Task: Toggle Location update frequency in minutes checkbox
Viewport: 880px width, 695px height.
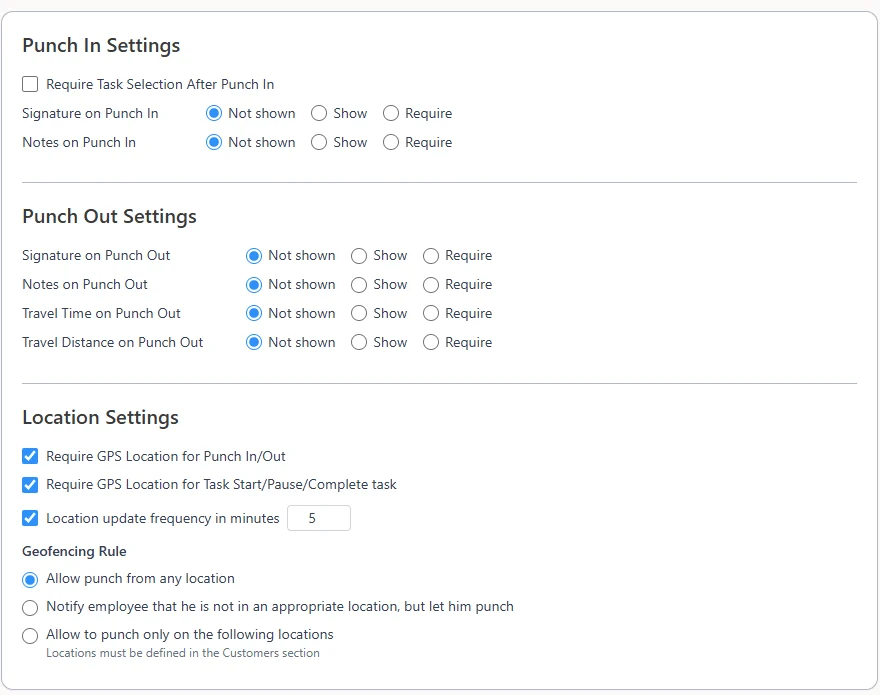Action: click(x=30, y=518)
